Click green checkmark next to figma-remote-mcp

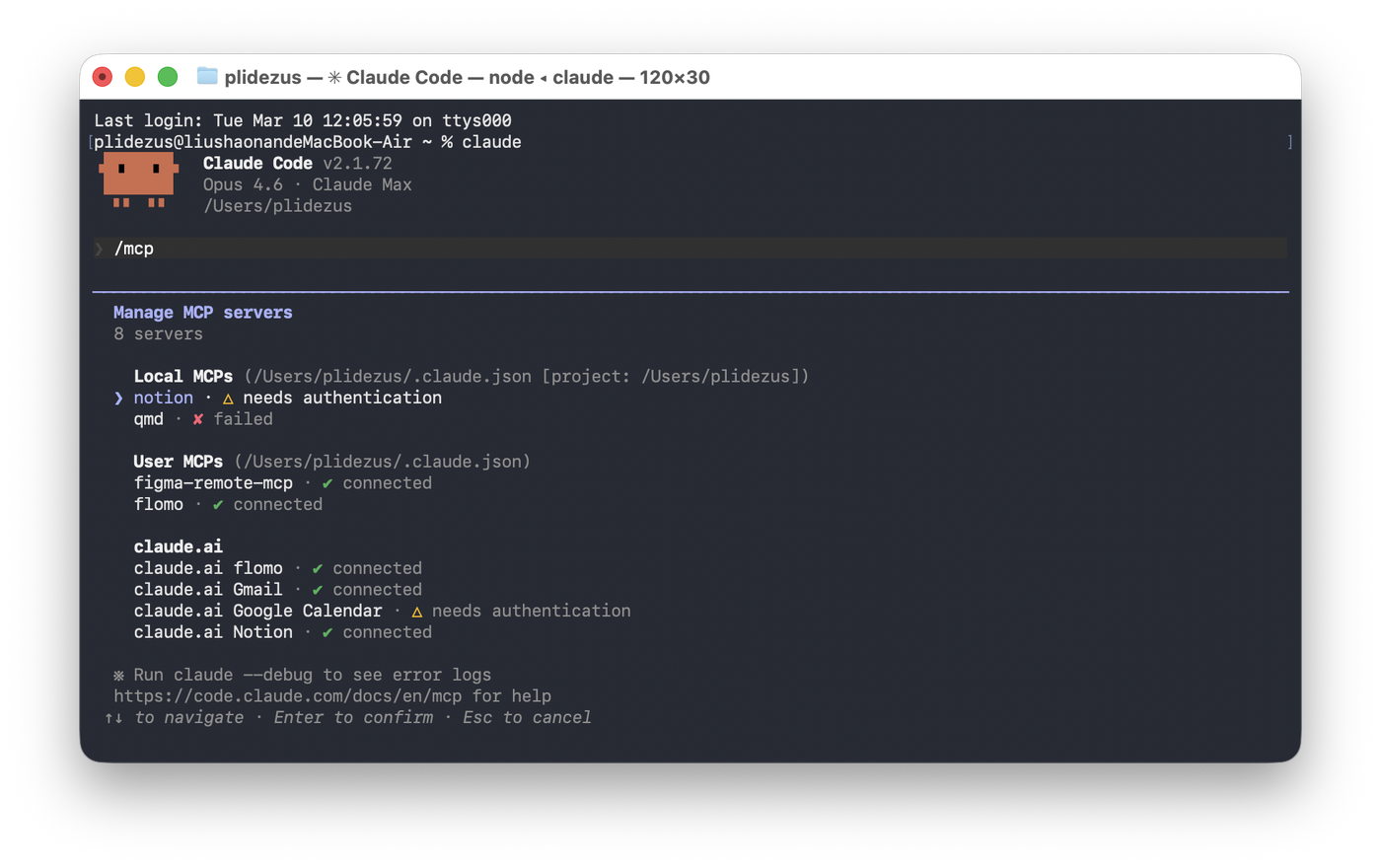(x=327, y=483)
